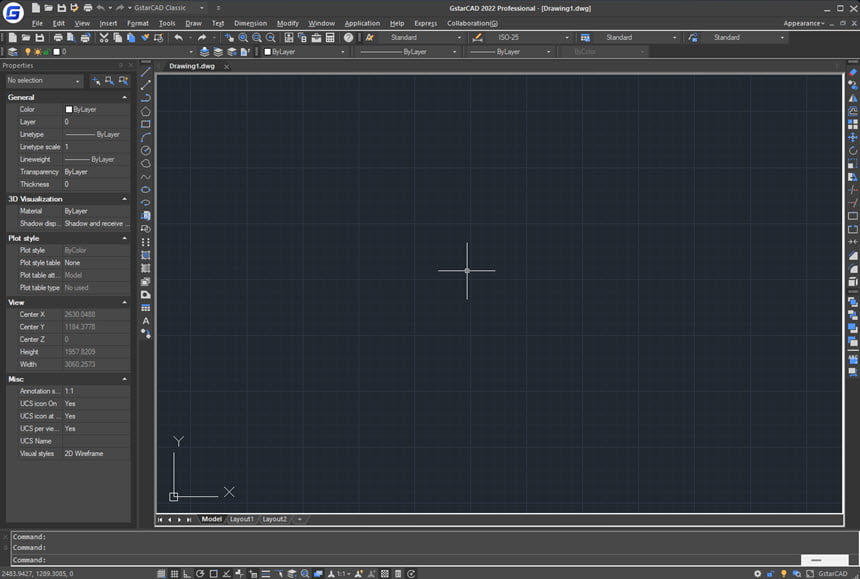
Task: Close the Drawing1.dwg tab
Action: (x=227, y=66)
